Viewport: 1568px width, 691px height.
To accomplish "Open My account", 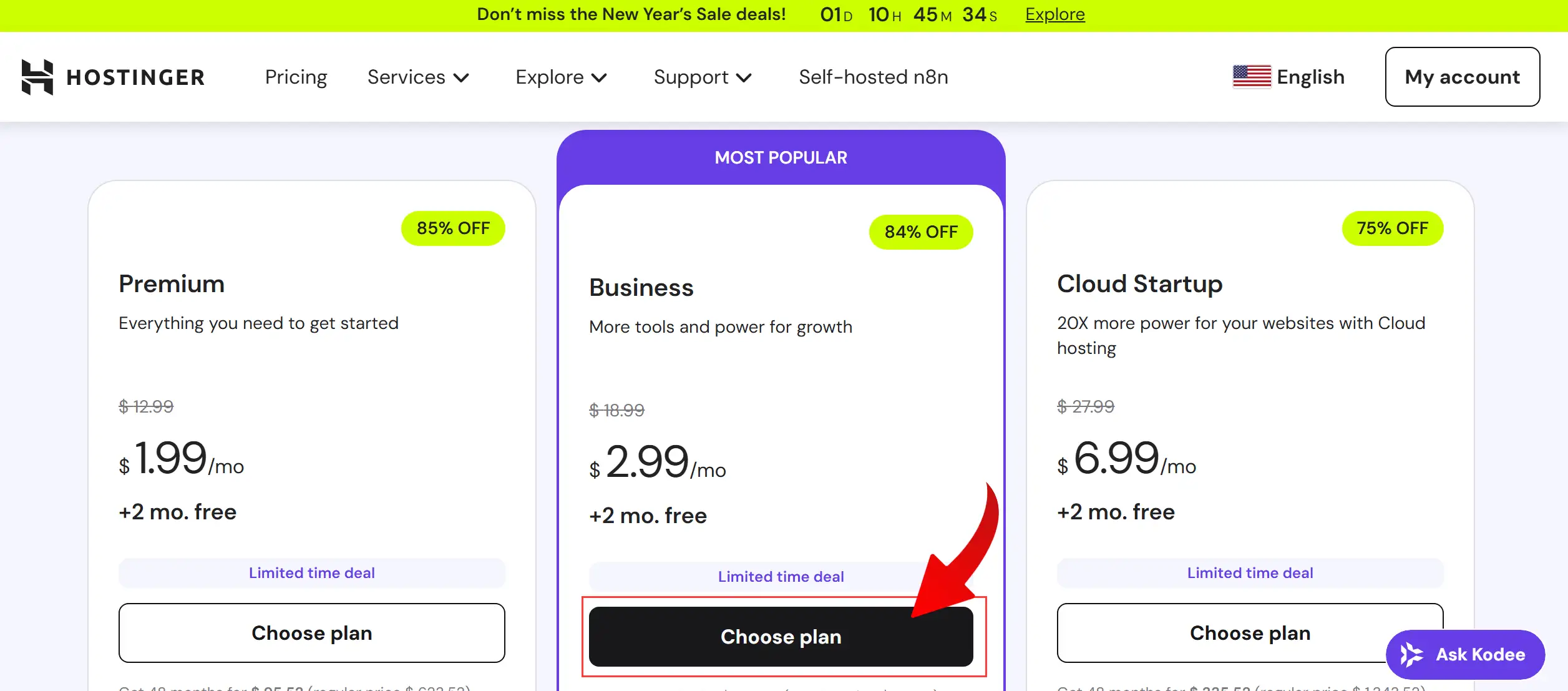I will [1462, 76].
